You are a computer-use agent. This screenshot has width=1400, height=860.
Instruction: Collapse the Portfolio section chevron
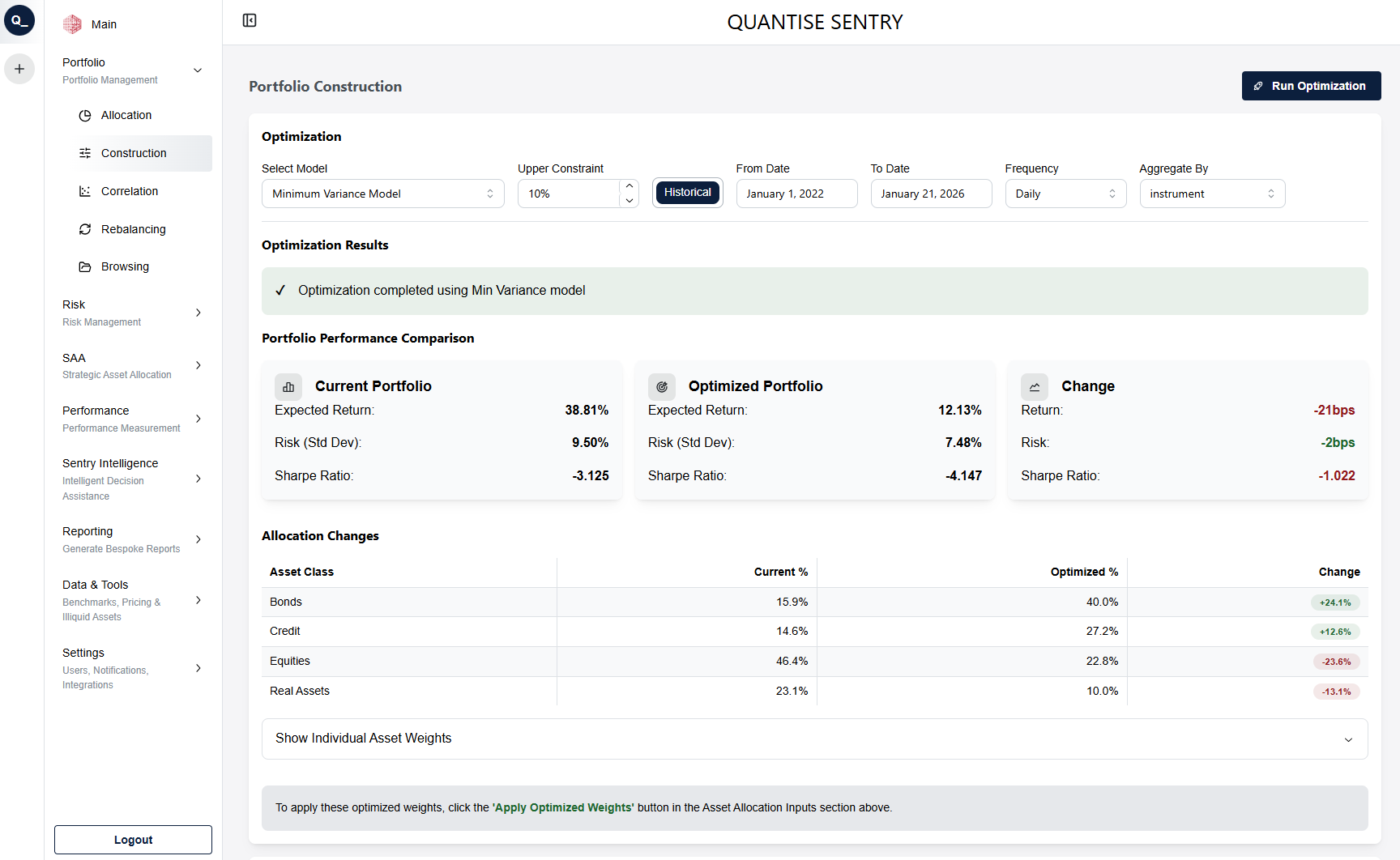point(198,70)
